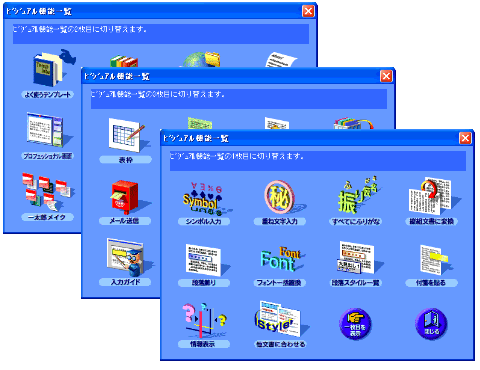480x370 pixels.
Task: Click the globe and folder icon in rear window
Action: pyautogui.click(x=202, y=59)
